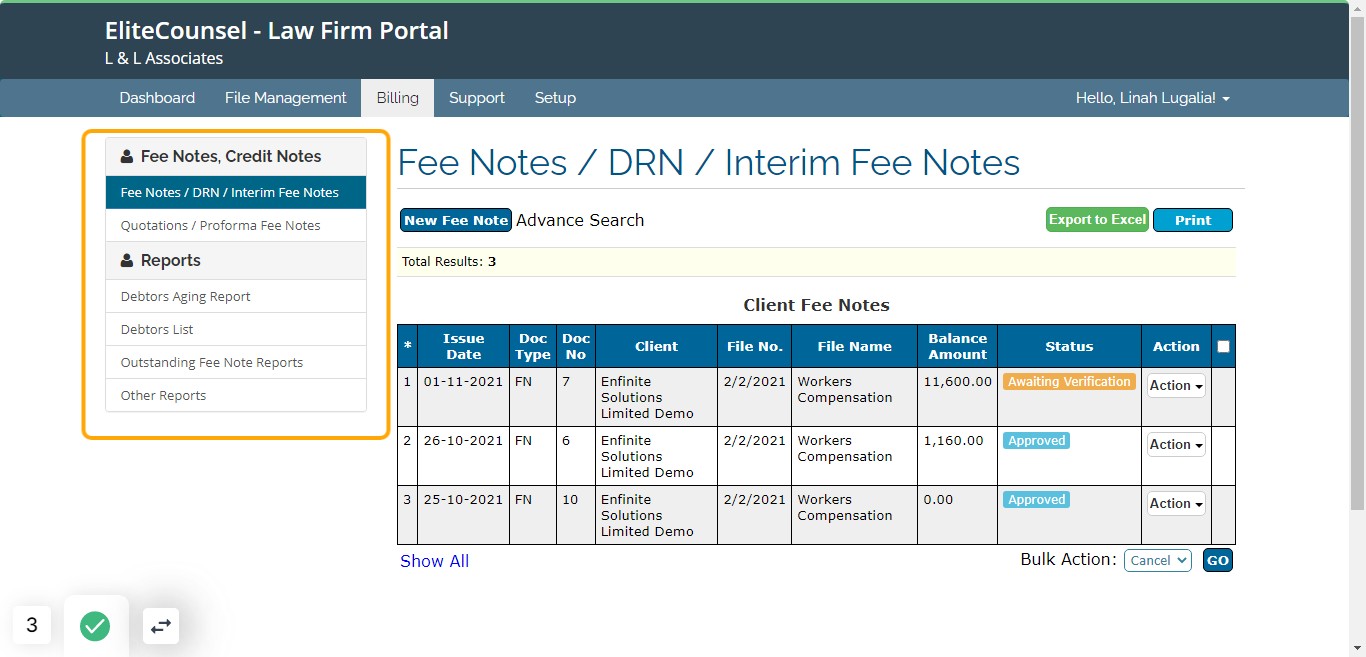Open the File Management tab

click(286, 98)
